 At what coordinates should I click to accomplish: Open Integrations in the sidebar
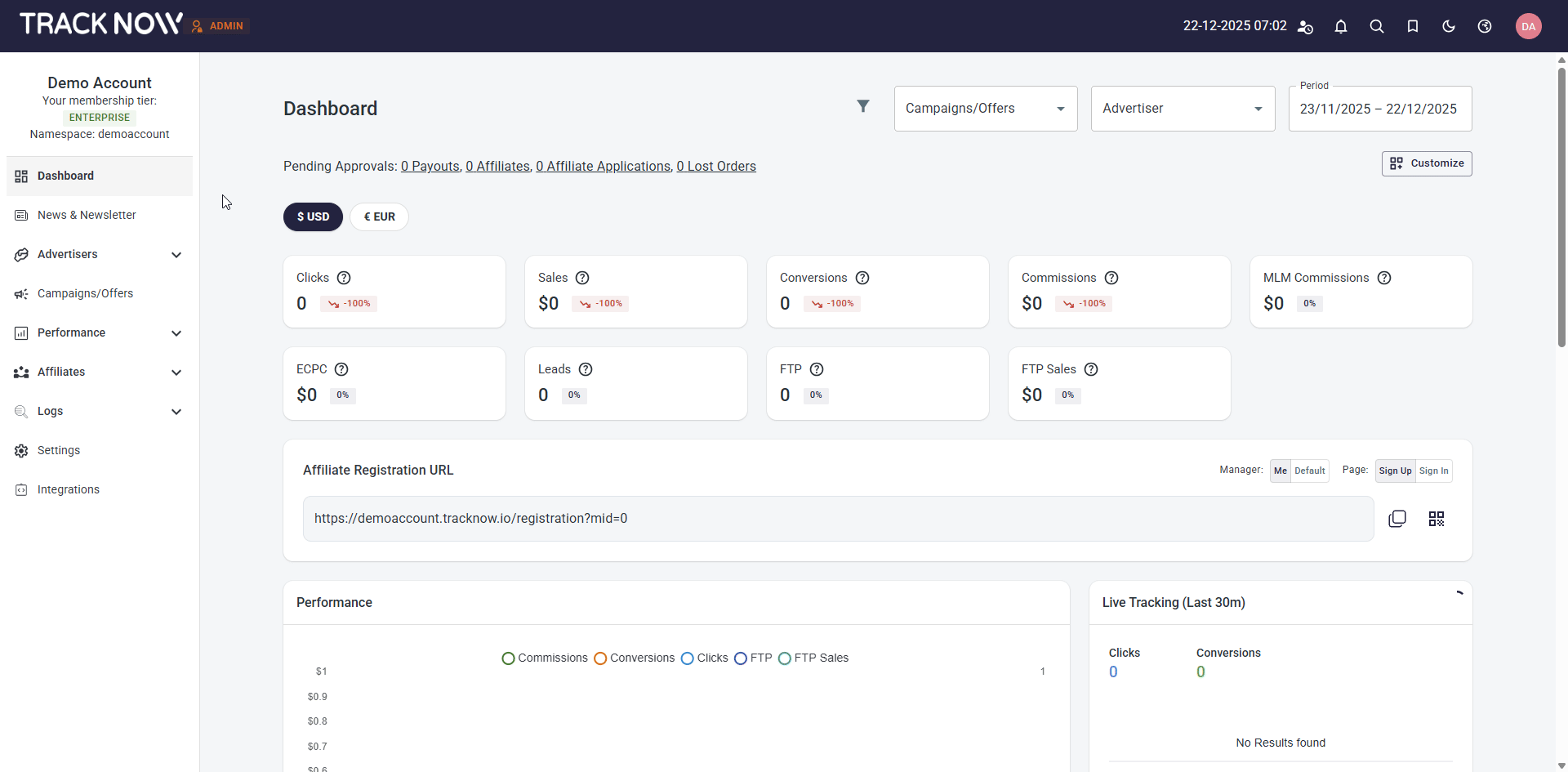pyautogui.click(x=69, y=489)
